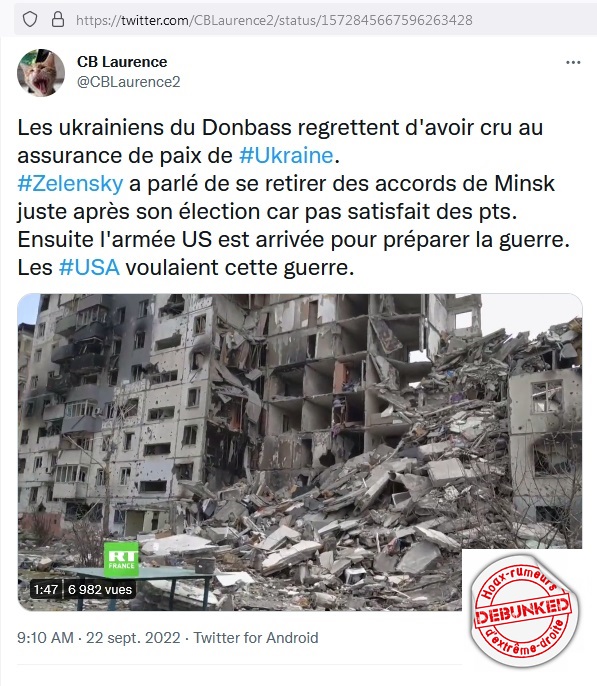597x686 pixels.
Task: Click the 6 982 vues view count
Action: 100,589
